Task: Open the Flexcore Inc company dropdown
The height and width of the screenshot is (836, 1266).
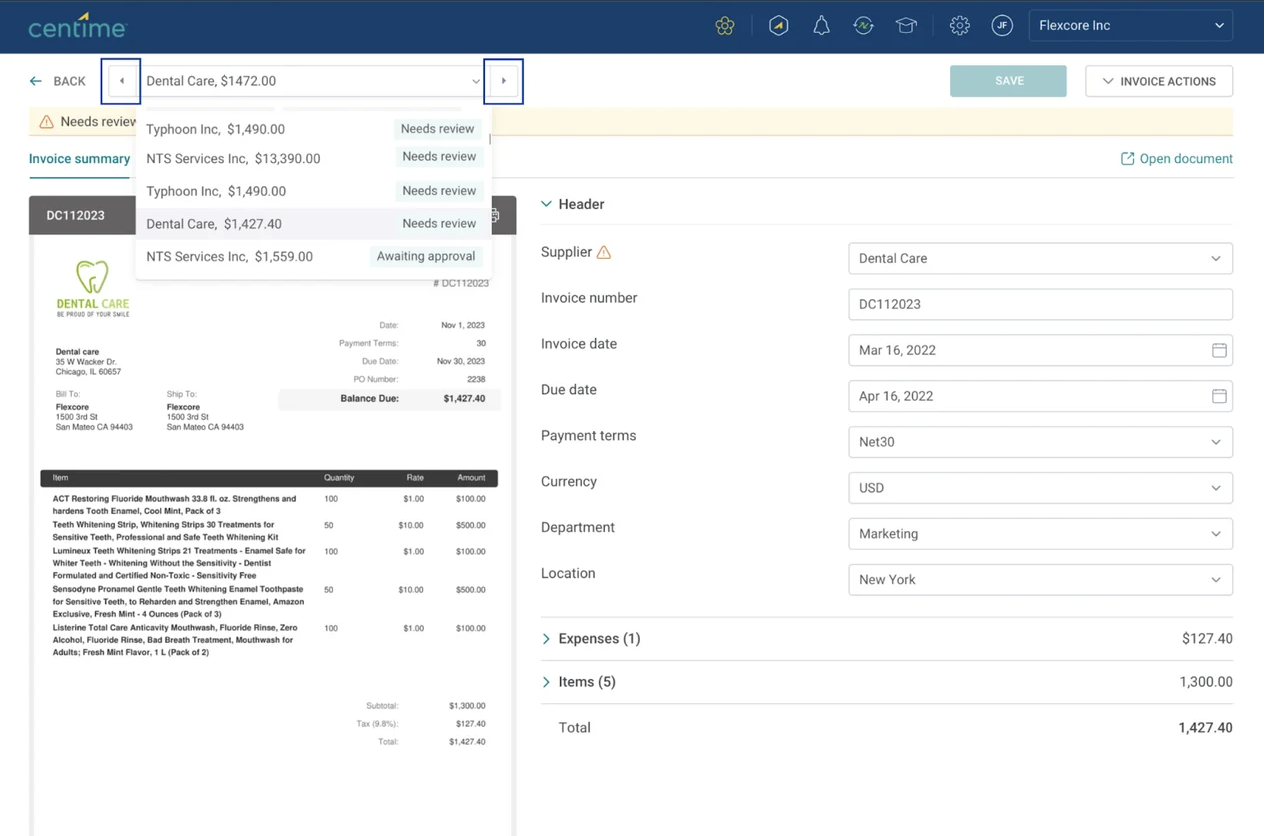Action: point(1131,26)
